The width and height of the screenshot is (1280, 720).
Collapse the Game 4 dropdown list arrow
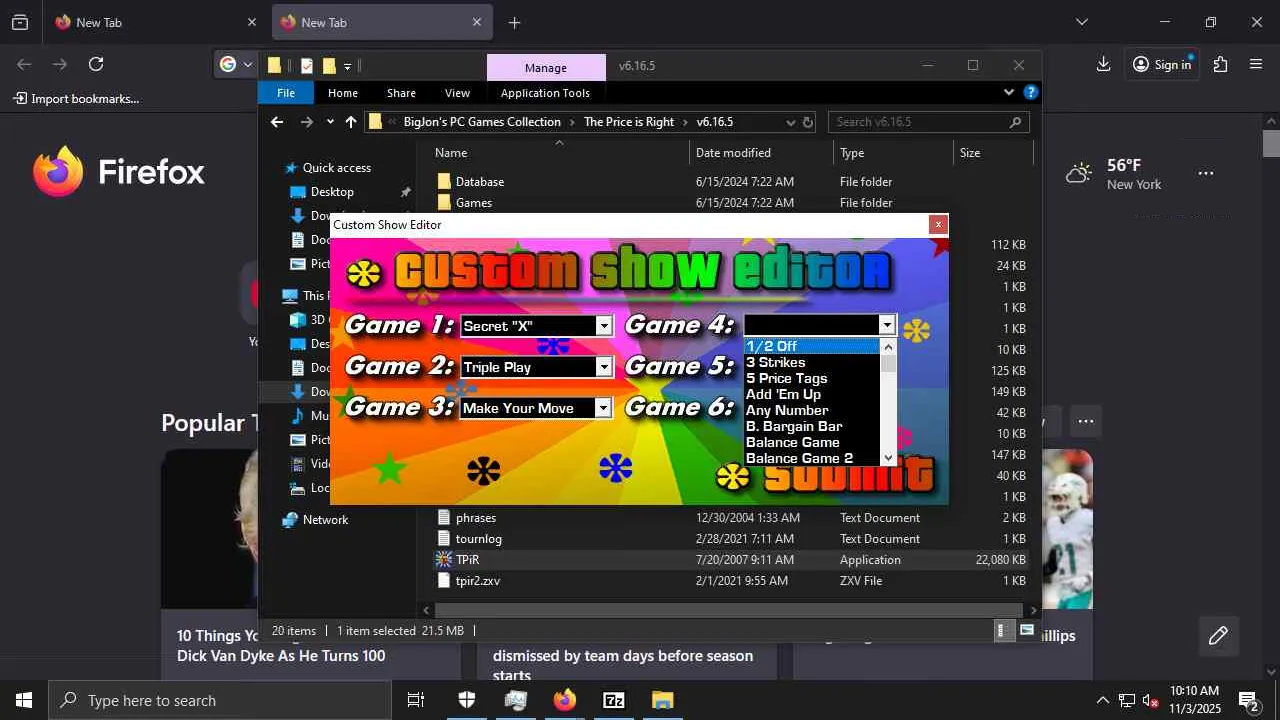887,325
